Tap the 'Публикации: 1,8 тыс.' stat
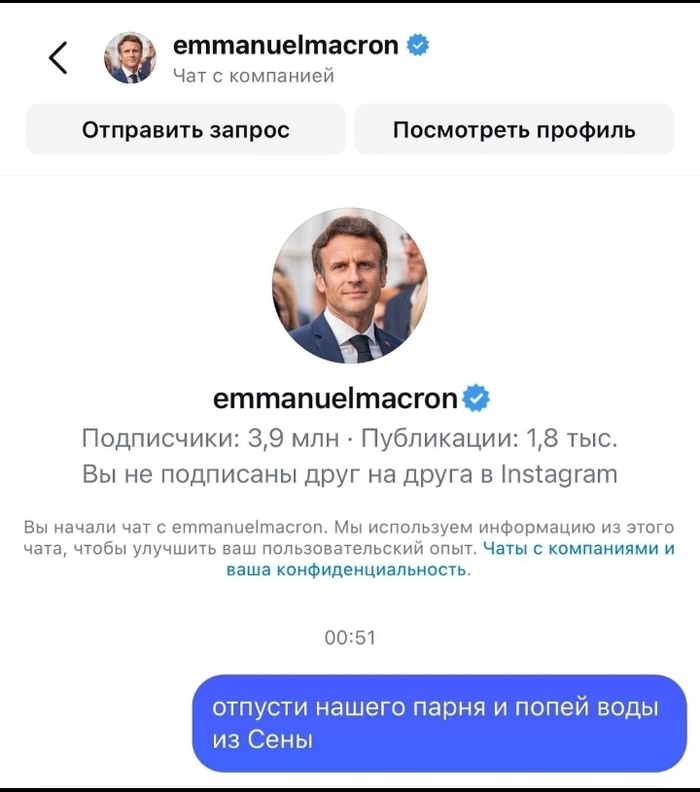Viewport: 700px width, 792px height. click(x=489, y=438)
